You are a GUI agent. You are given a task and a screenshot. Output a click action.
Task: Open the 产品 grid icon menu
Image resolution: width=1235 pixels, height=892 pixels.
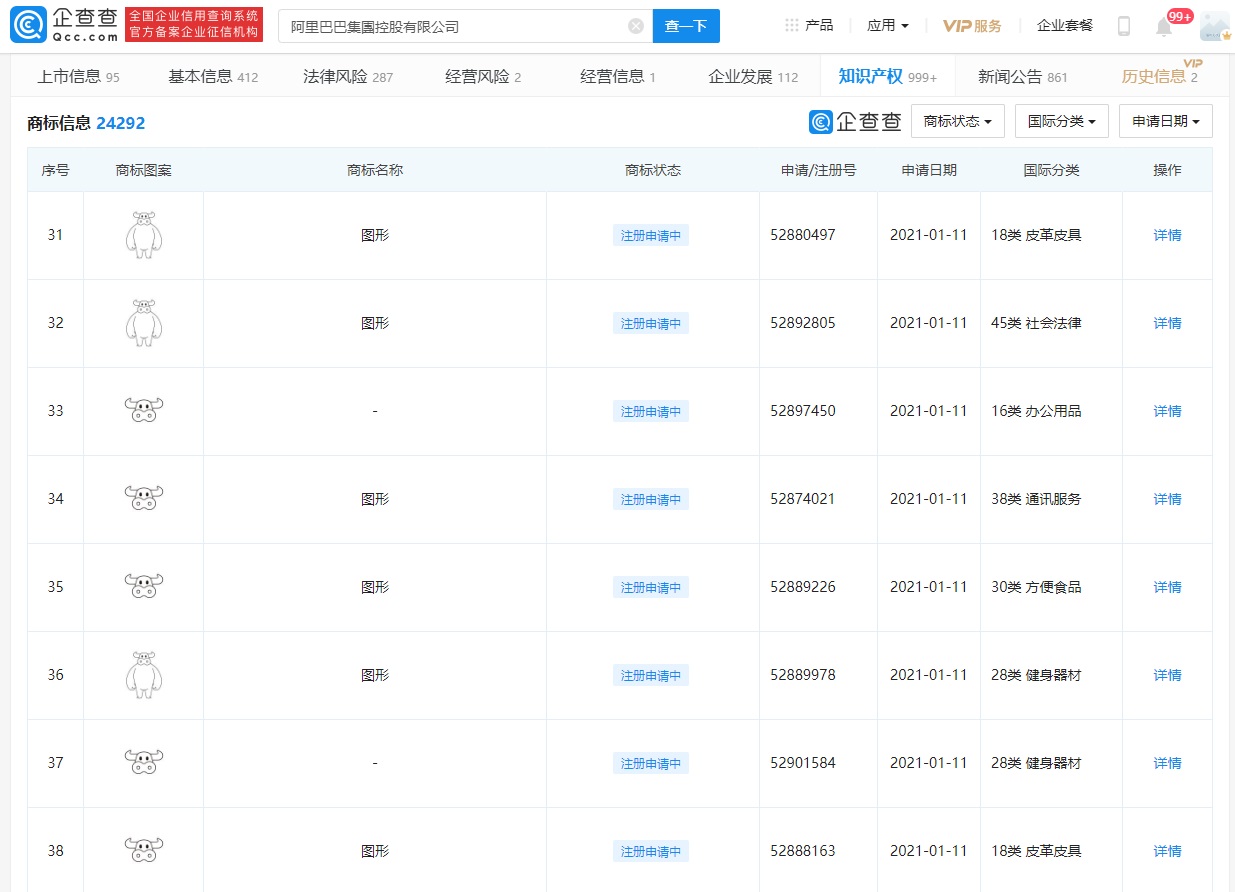tap(809, 25)
